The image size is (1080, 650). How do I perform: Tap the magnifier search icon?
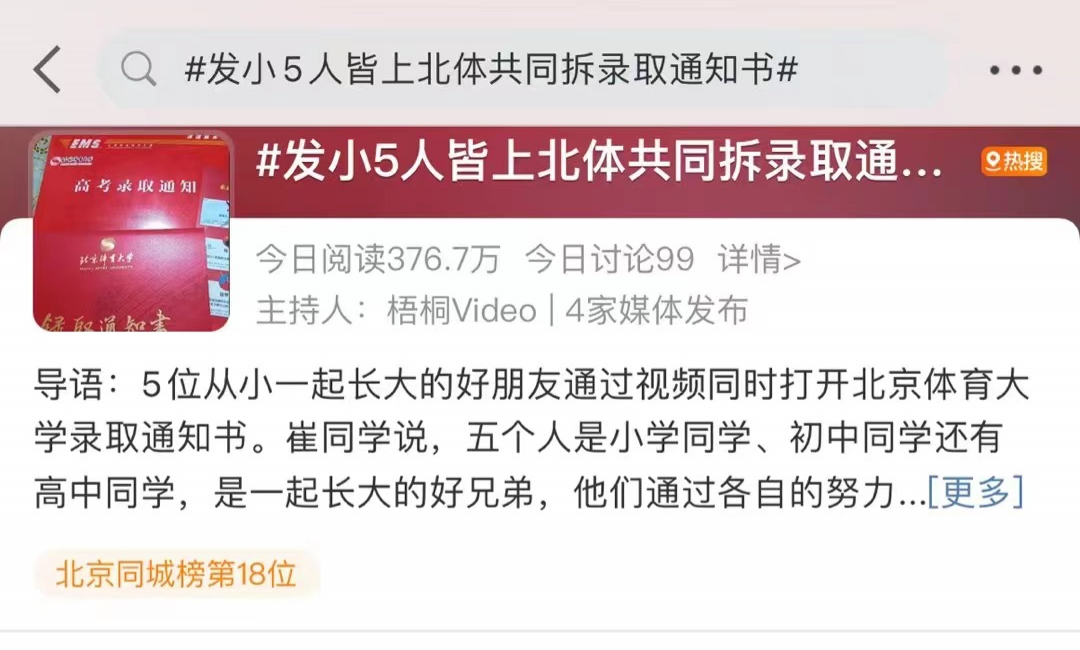(138, 69)
